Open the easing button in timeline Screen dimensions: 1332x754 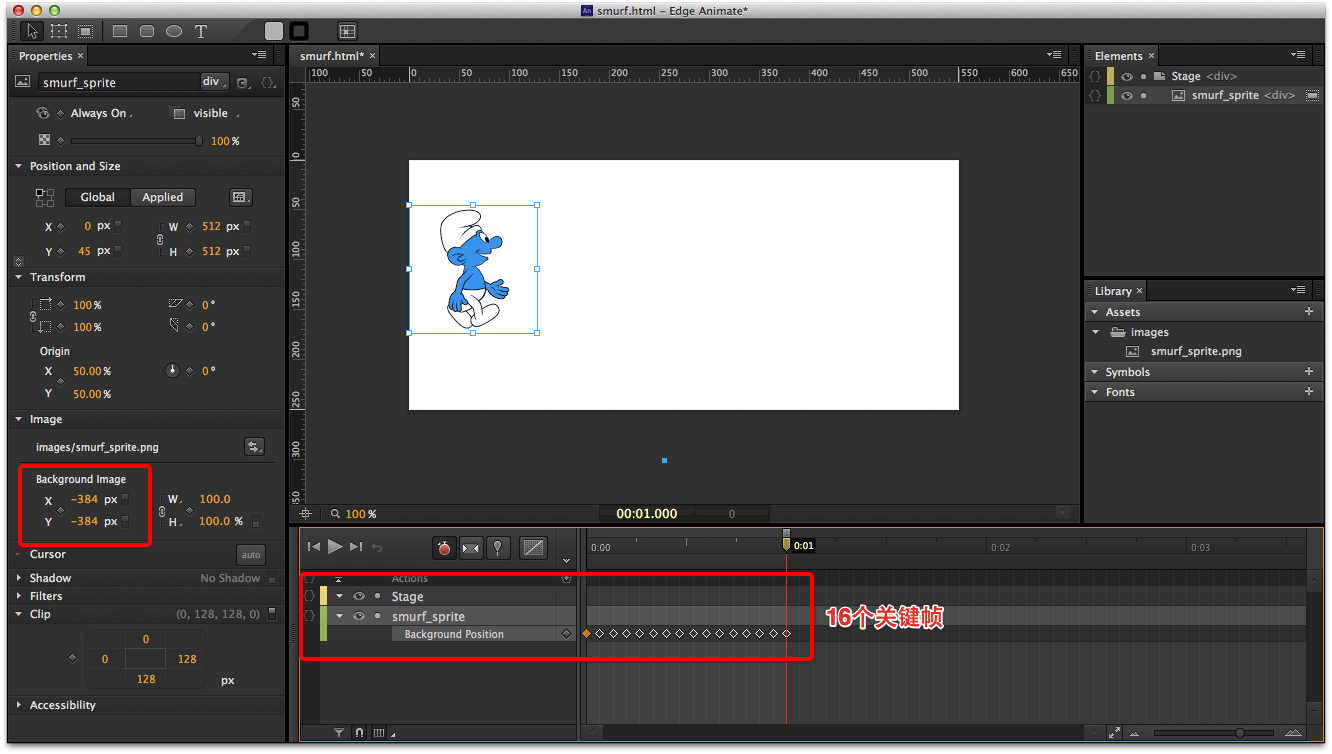tap(534, 548)
